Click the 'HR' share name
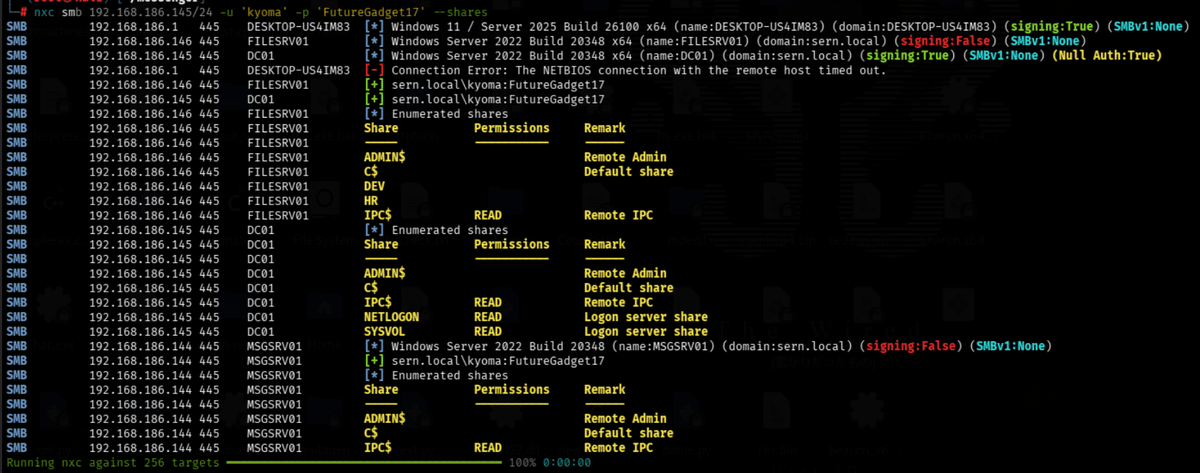This screenshot has width=1200, height=473. (x=371, y=201)
